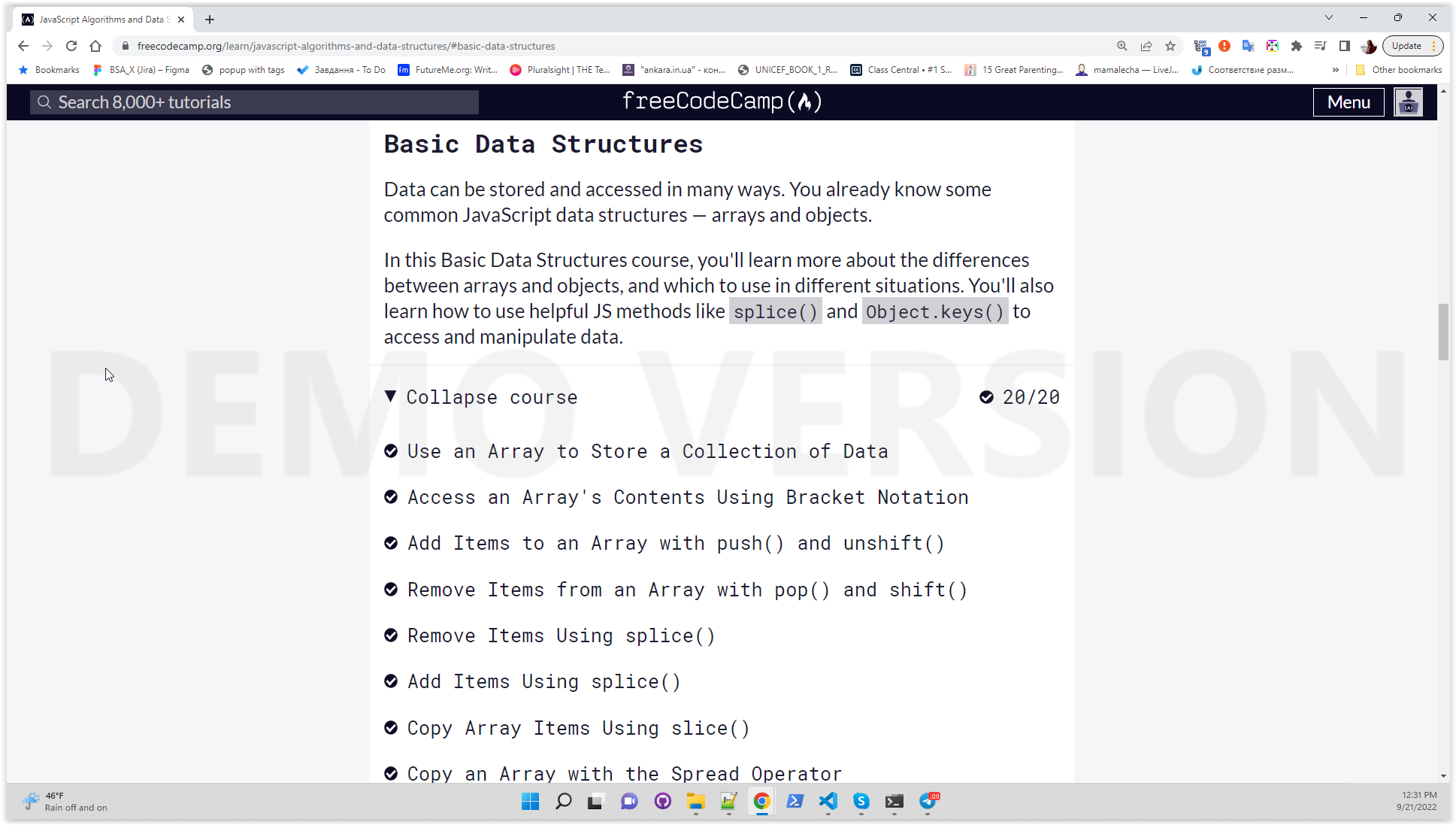Open GitHub Desktop from taskbar
This screenshot has height=825, width=1456.
tap(662, 802)
